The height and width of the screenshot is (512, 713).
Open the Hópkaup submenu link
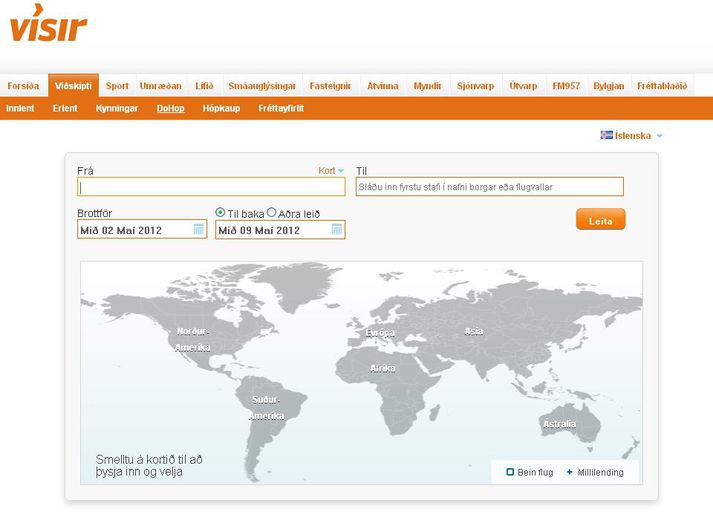tap(221, 108)
